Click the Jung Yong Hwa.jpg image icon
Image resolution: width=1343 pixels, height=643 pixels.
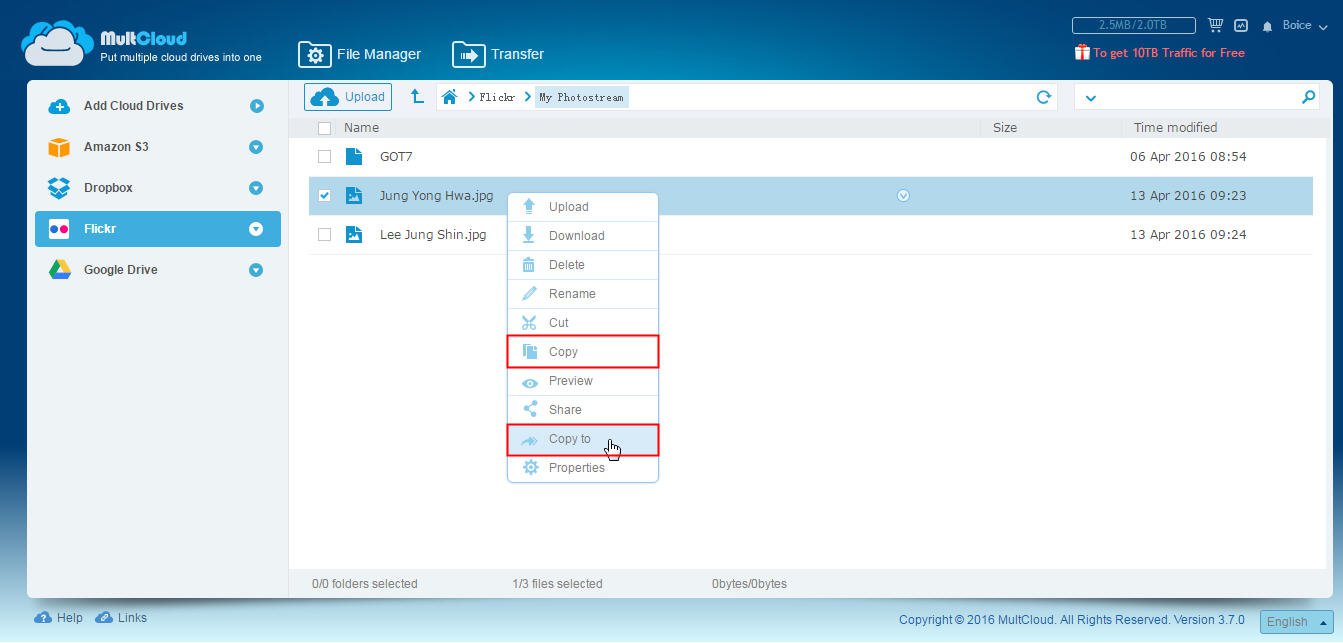[353, 196]
